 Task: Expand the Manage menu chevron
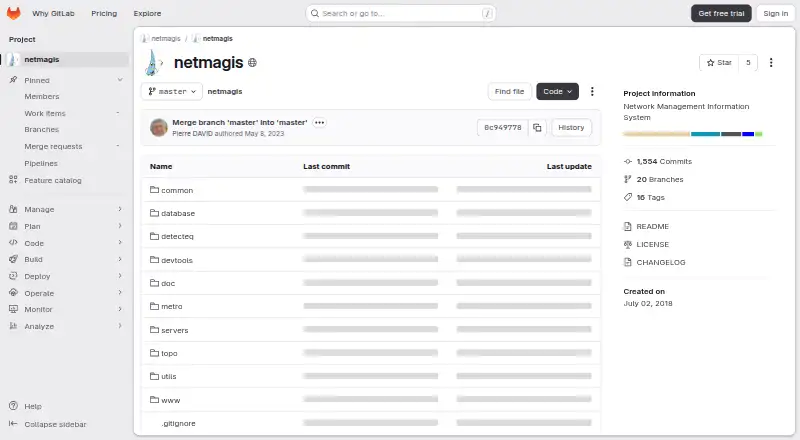pyautogui.click(x=120, y=209)
